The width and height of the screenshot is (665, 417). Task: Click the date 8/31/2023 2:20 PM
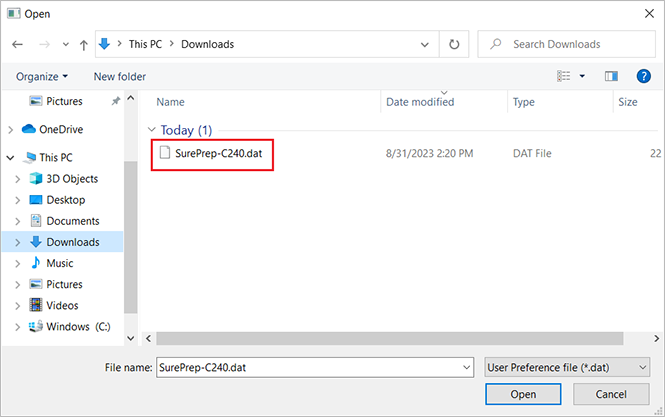(429, 154)
